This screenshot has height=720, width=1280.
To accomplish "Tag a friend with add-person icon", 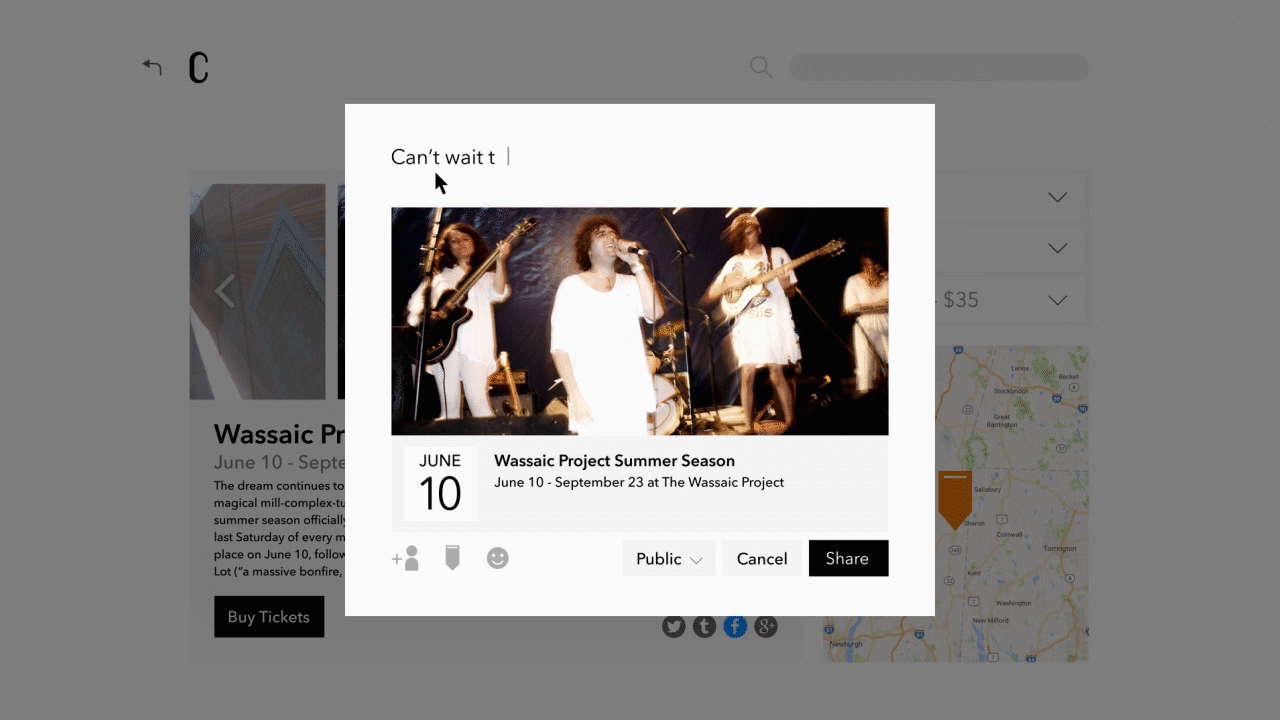I will pos(405,558).
